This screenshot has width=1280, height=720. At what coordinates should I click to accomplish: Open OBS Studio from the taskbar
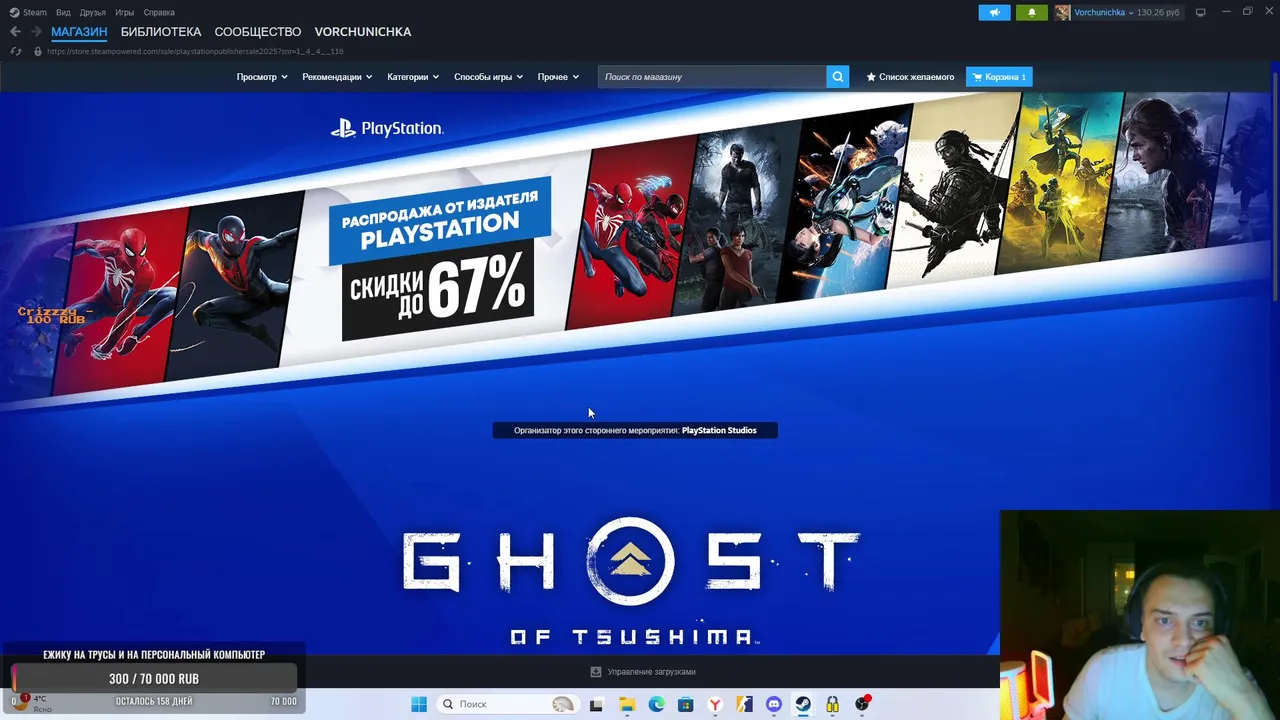tap(862, 704)
